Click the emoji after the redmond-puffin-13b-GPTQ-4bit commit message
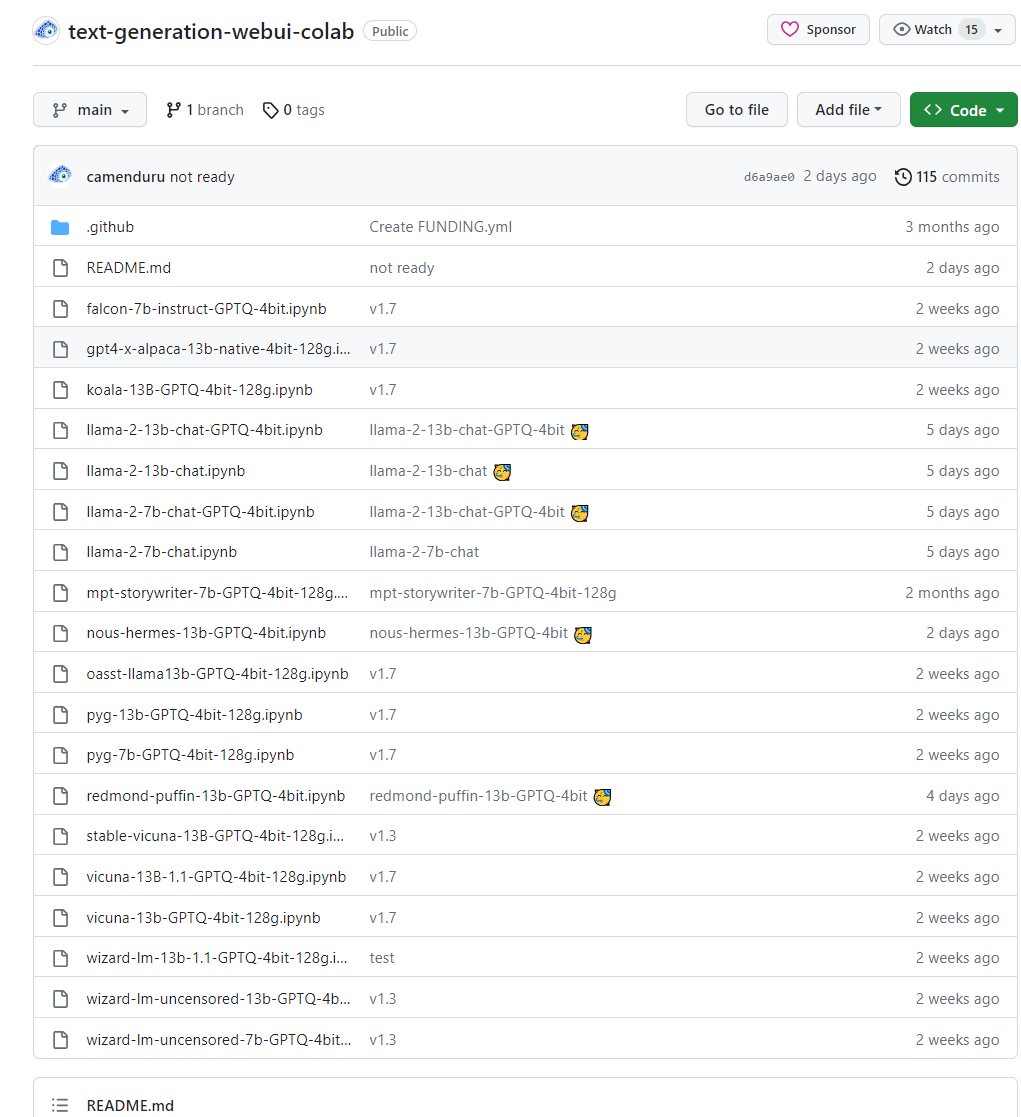This screenshot has width=1021, height=1117. tap(603, 796)
